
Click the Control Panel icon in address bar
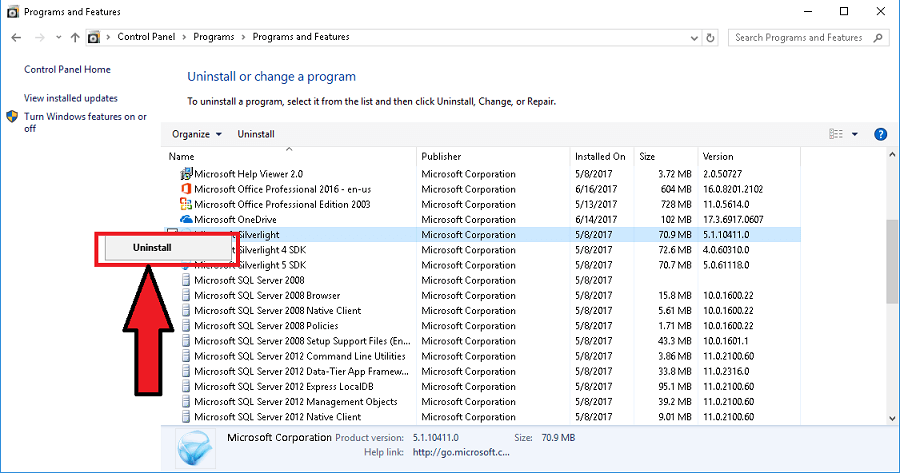point(94,37)
